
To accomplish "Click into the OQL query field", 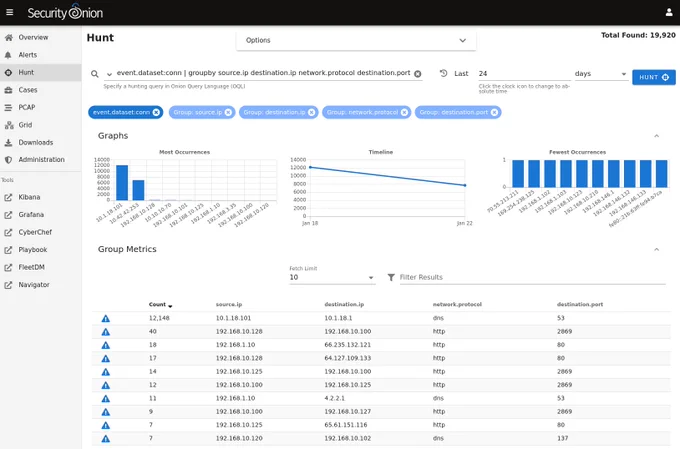I will [x=263, y=73].
